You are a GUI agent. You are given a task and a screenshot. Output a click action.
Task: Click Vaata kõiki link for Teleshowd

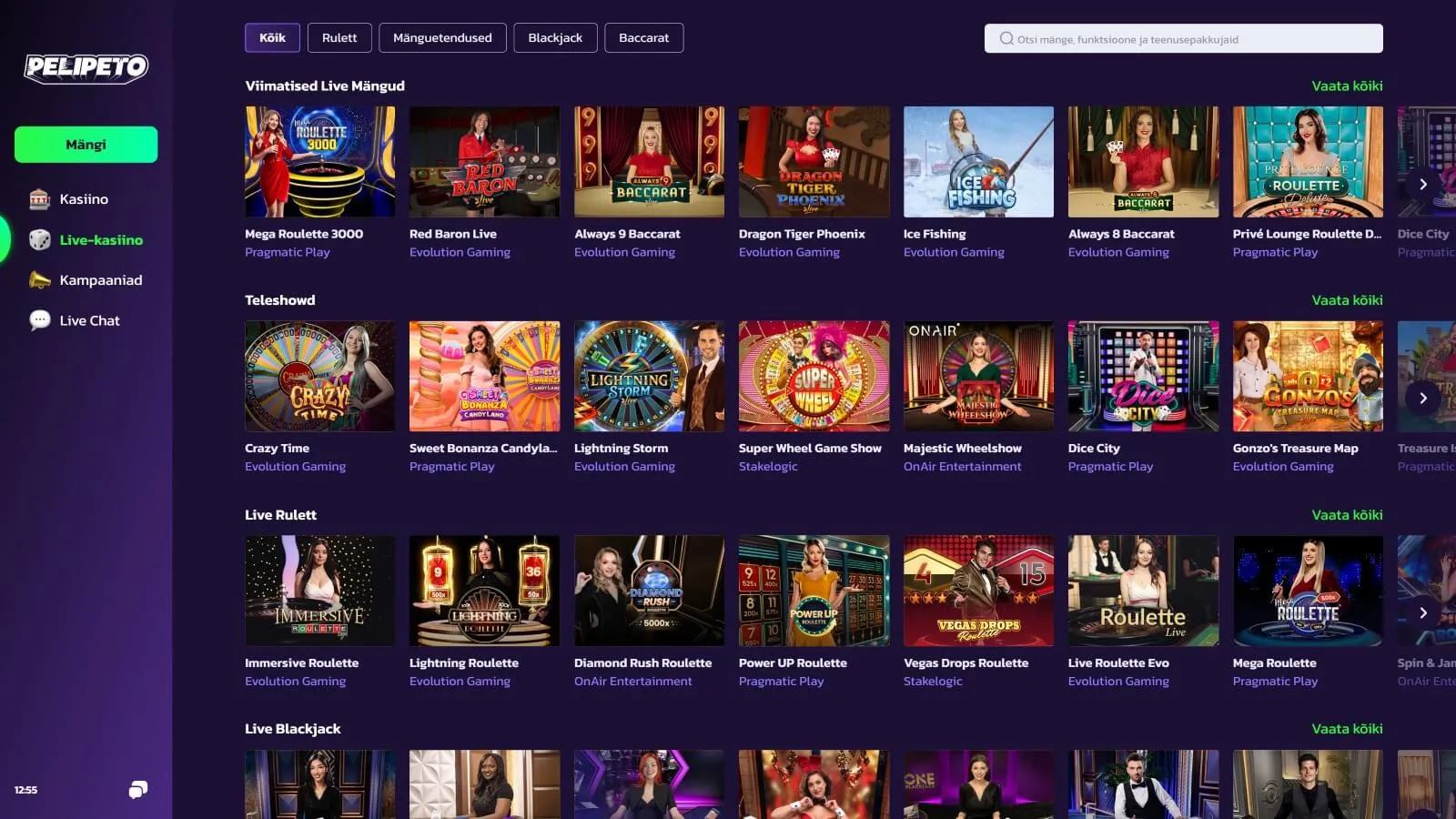1346,300
